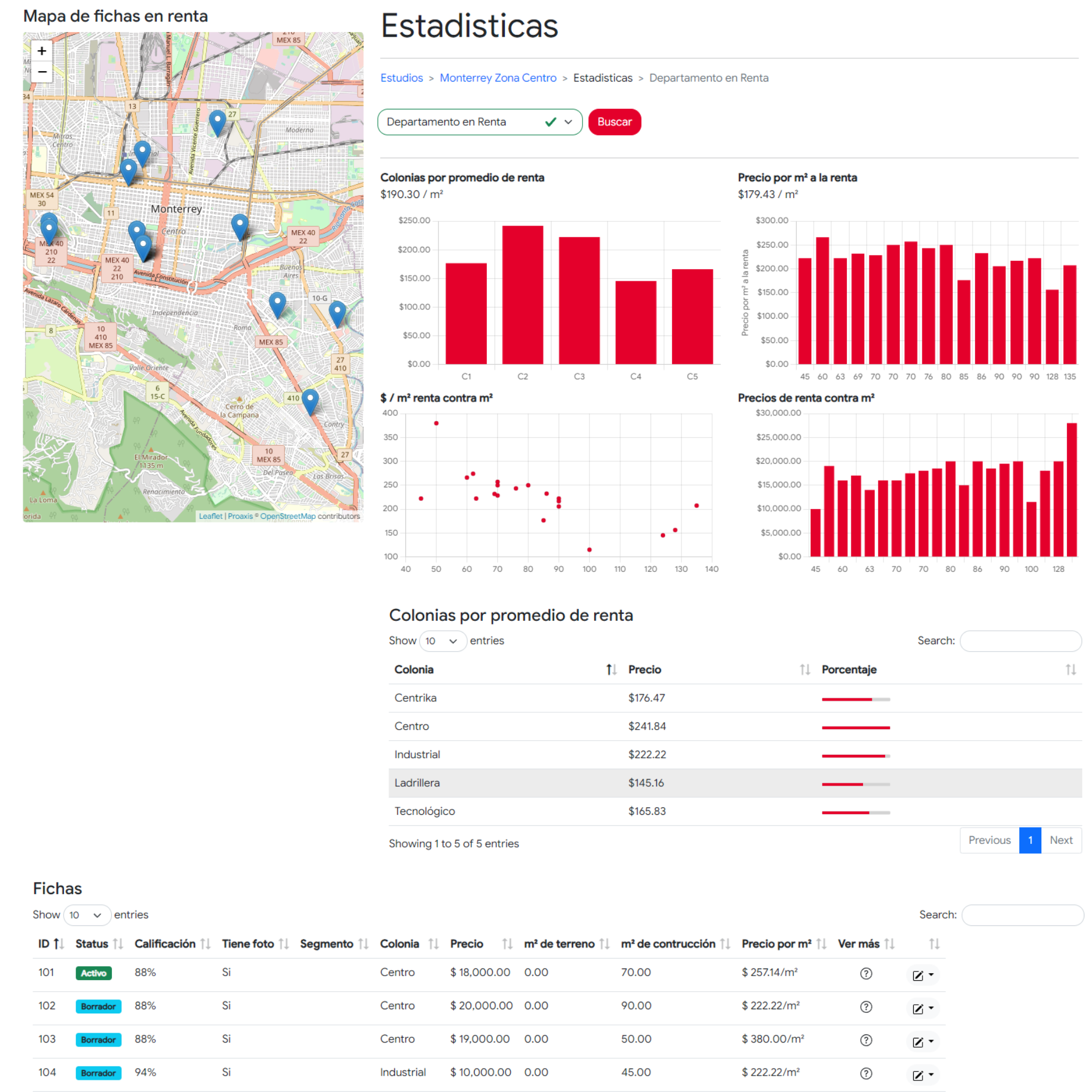Click map marker near Contry

(310, 401)
